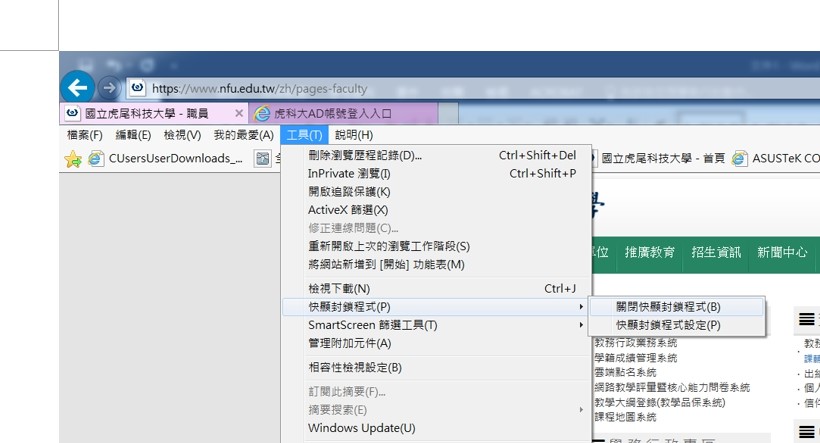Open 快顯封鎖程式設定(P) submenu item
This screenshot has height=443, width=820.
click(676, 325)
